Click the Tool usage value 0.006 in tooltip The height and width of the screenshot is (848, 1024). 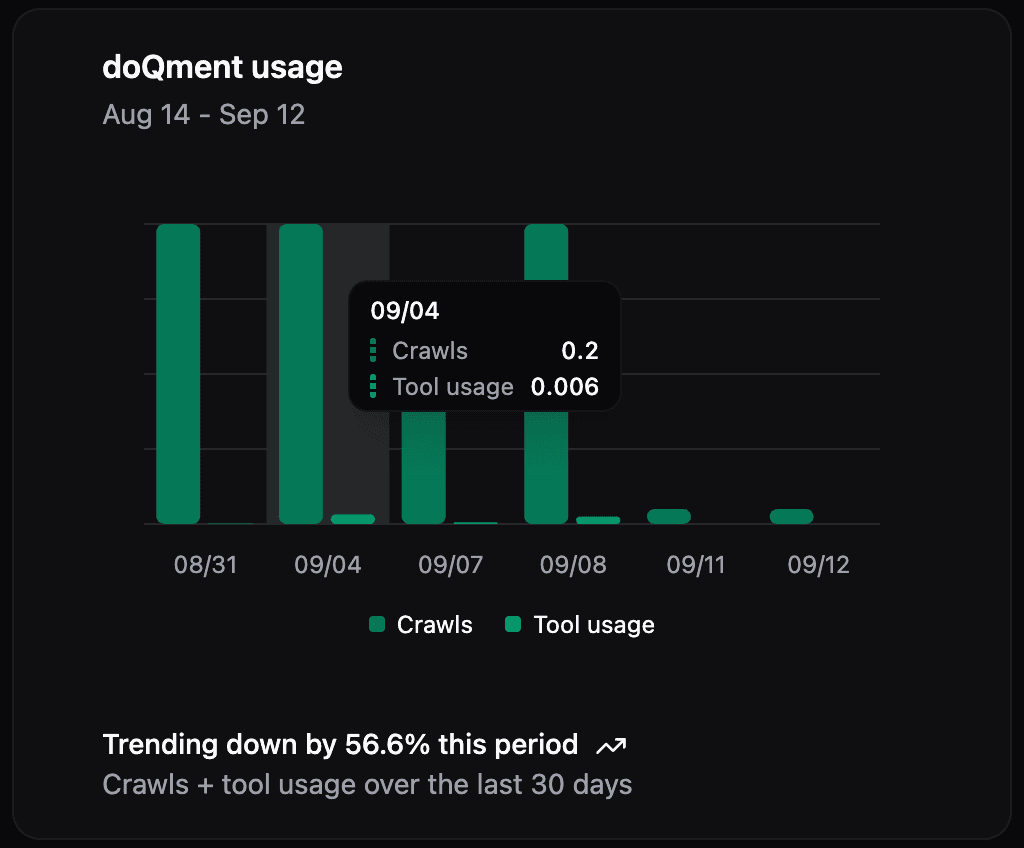pos(566,387)
